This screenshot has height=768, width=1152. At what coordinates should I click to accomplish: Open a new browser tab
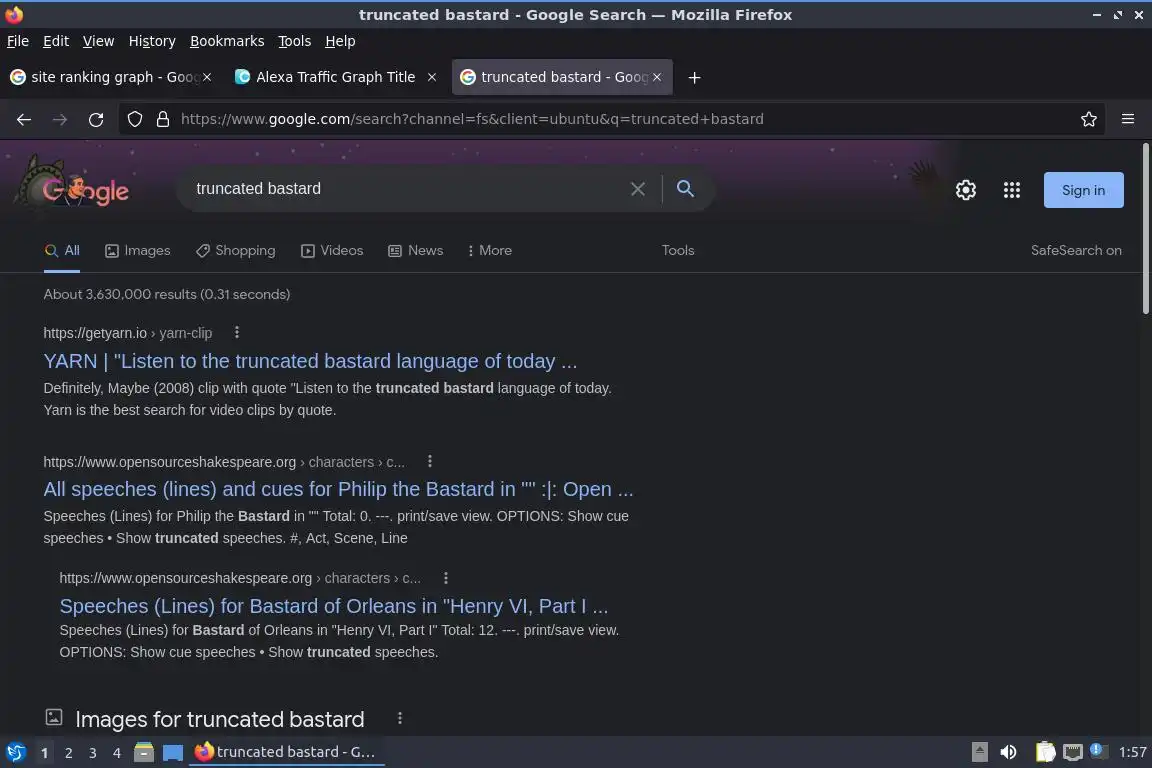pos(694,77)
